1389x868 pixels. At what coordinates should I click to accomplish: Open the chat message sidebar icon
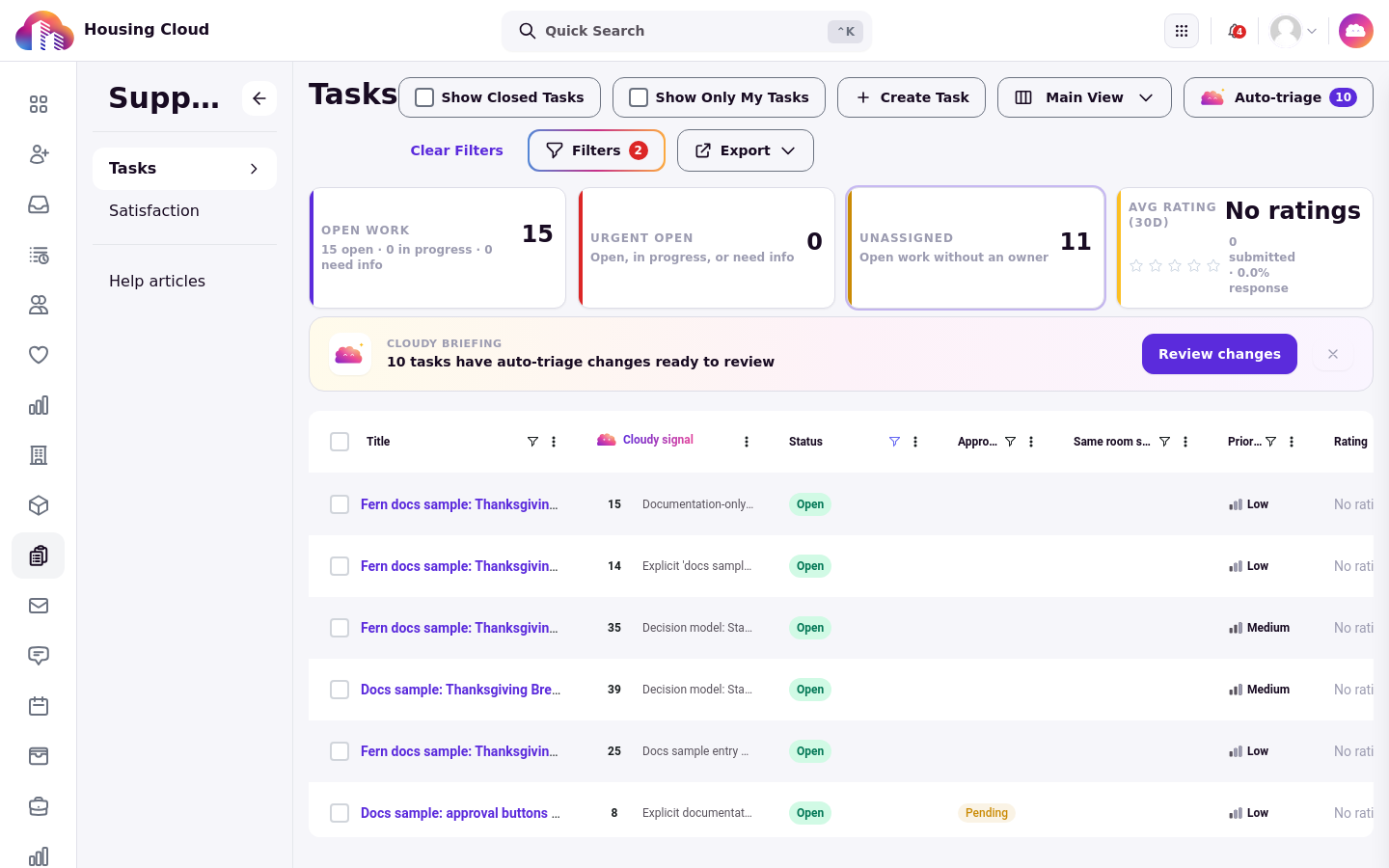39,656
